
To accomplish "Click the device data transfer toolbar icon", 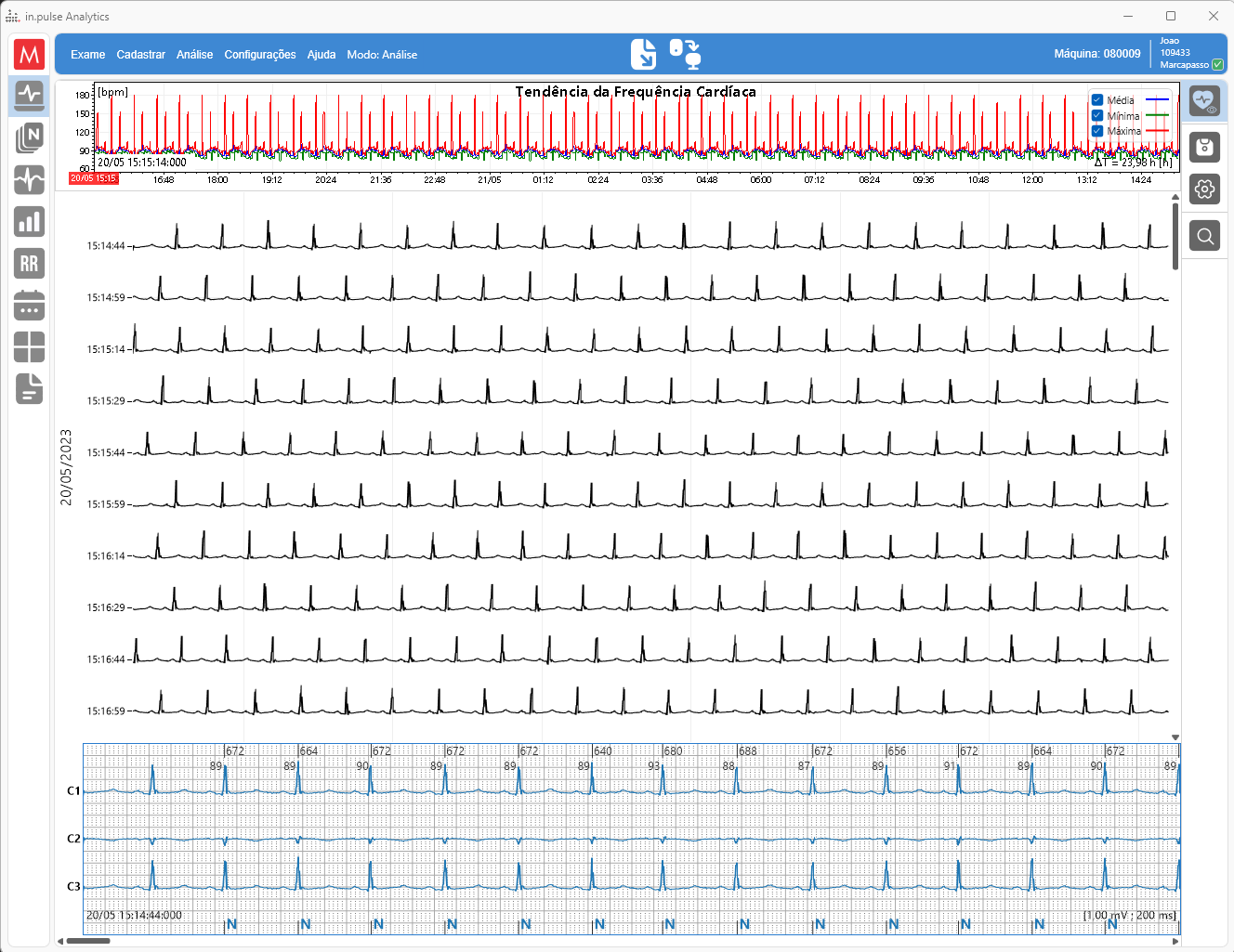I will click(685, 54).
